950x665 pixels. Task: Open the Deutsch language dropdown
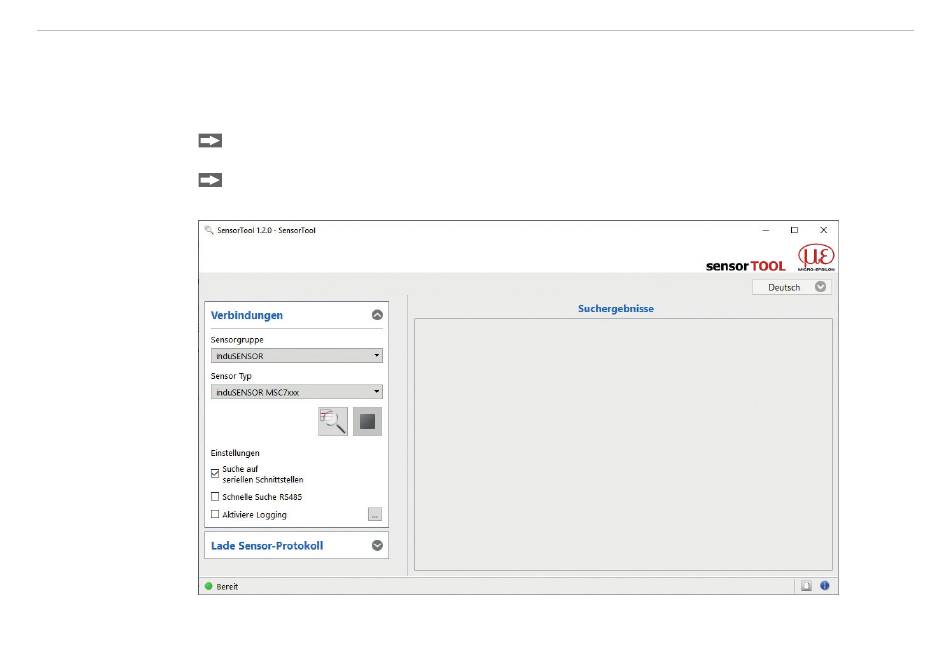pyautogui.click(x=792, y=287)
